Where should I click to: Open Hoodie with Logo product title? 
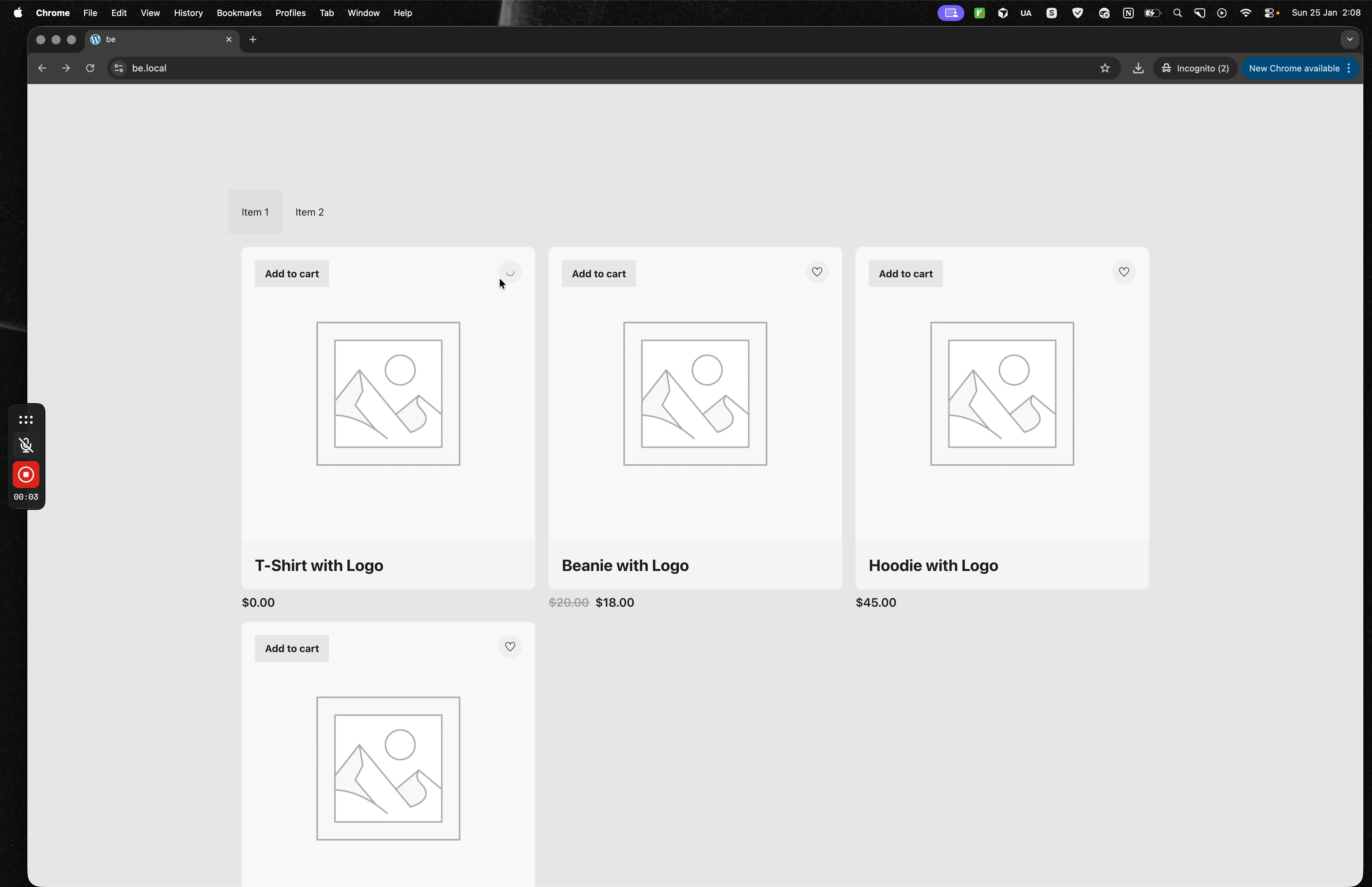click(x=933, y=566)
